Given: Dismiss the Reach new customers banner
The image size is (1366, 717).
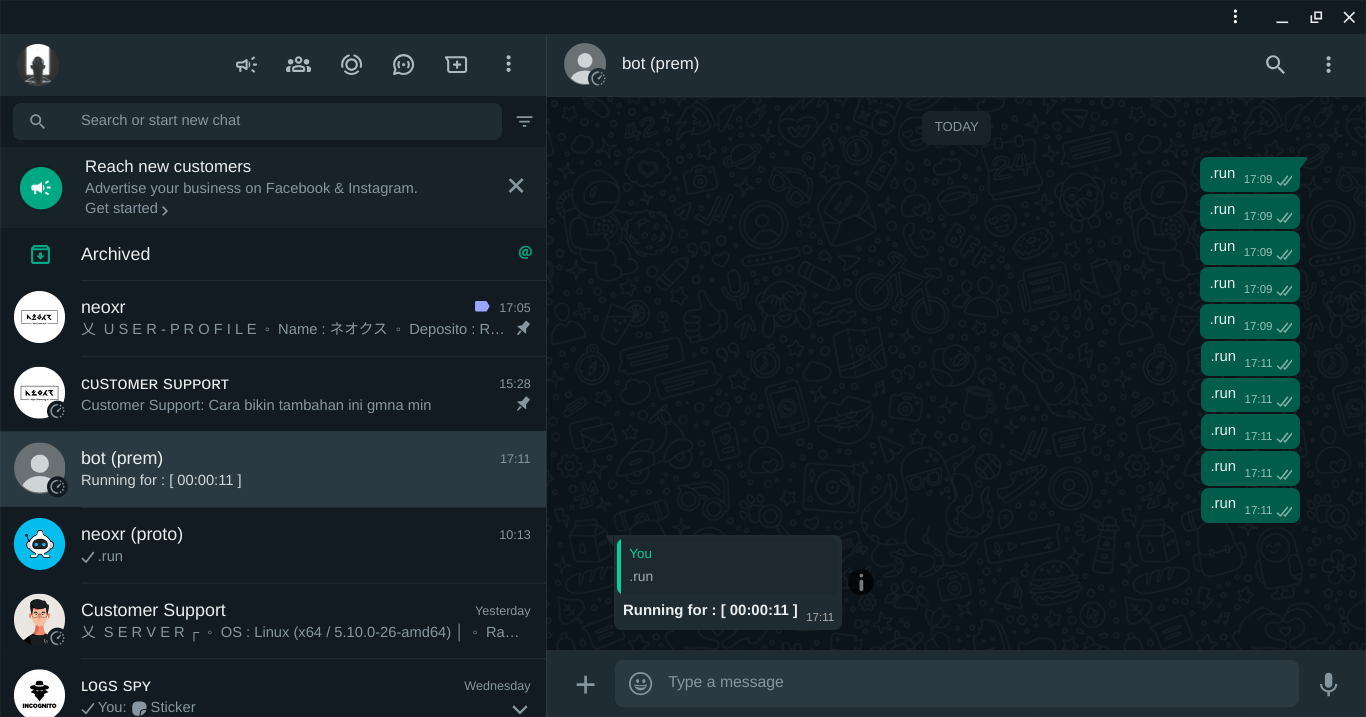Looking at the screenshot, I should click(516, 186).
